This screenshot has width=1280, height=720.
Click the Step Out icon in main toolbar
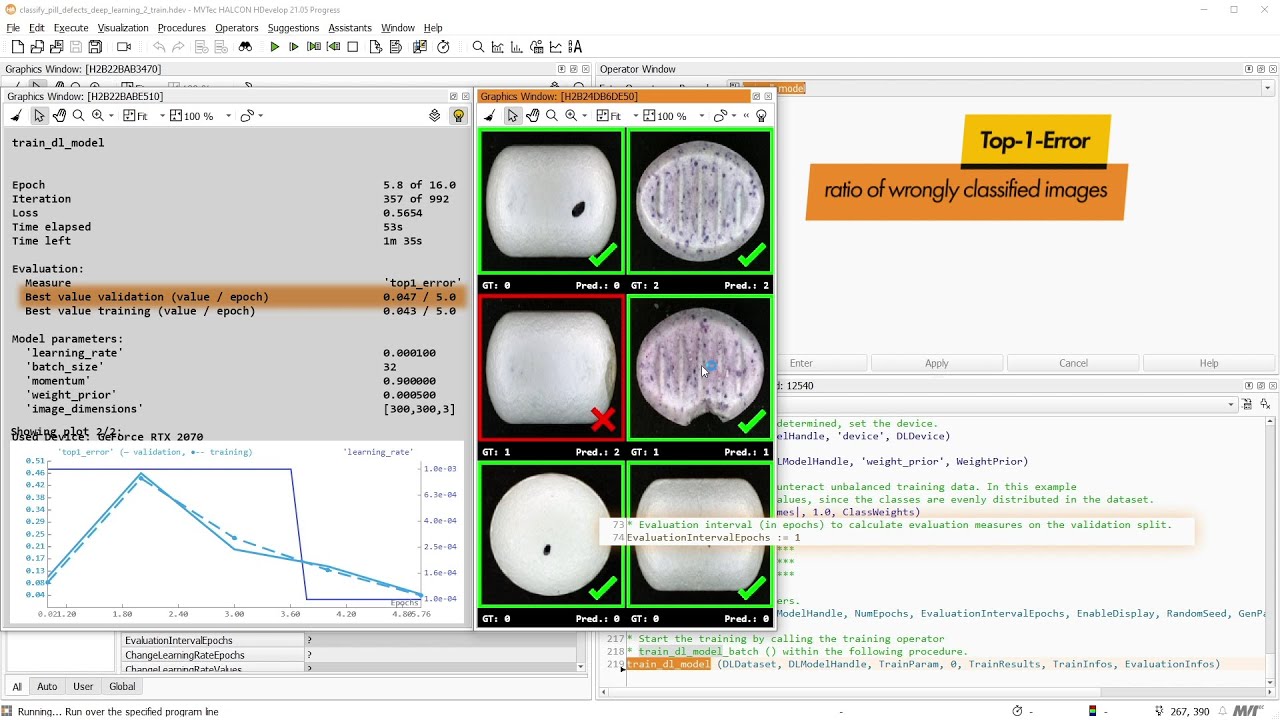333,47
